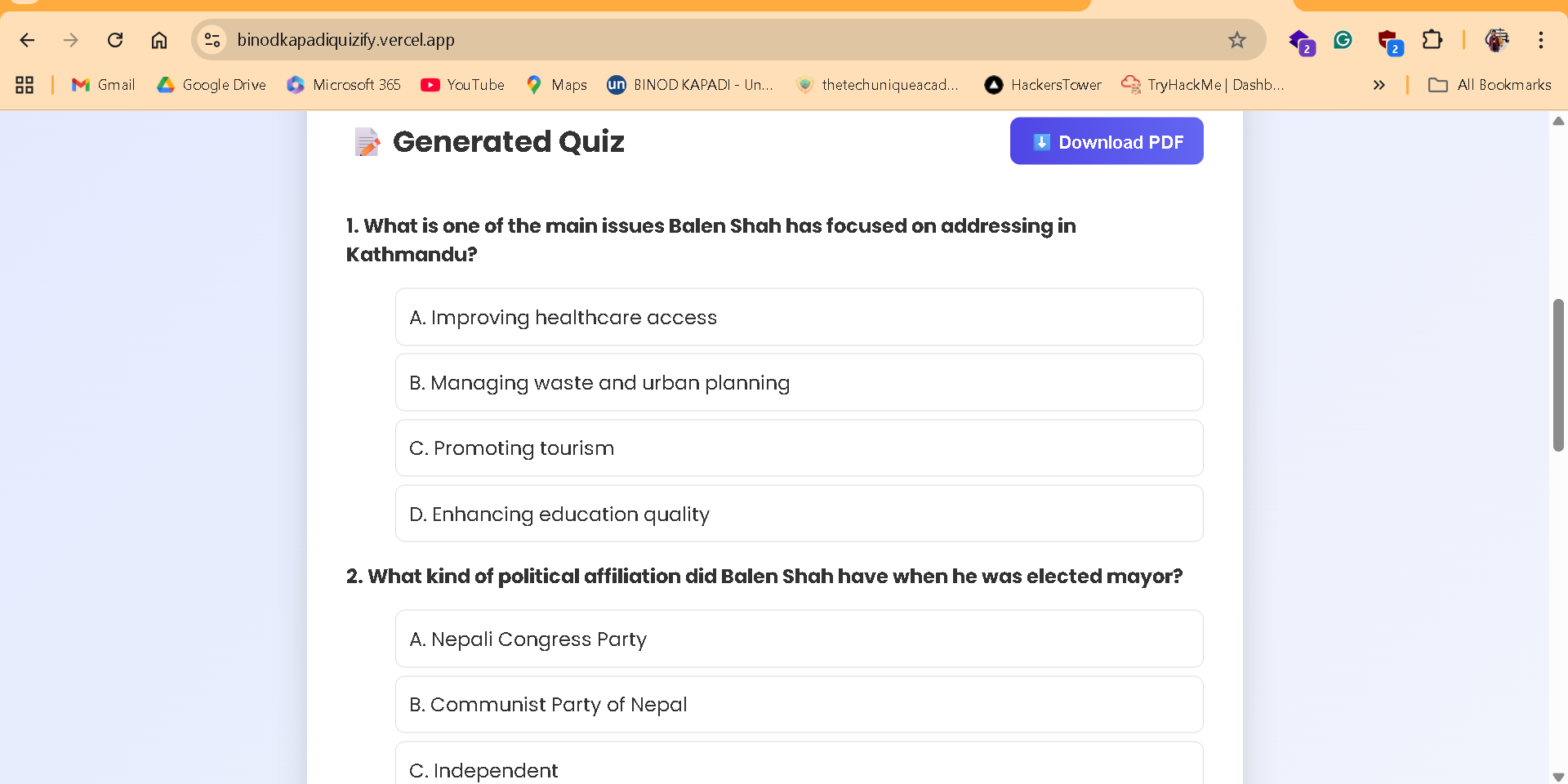Open the Chrome three-dot menu
Image resolution: width=1568 pixels, height=784 pixels.
coord(1541,39)
